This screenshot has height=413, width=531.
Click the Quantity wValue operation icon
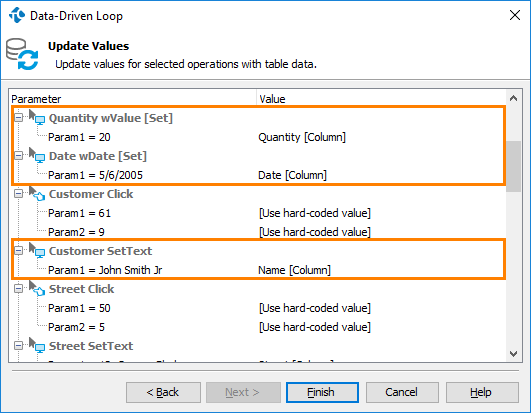pyautogui.click(x=37, y=117)
